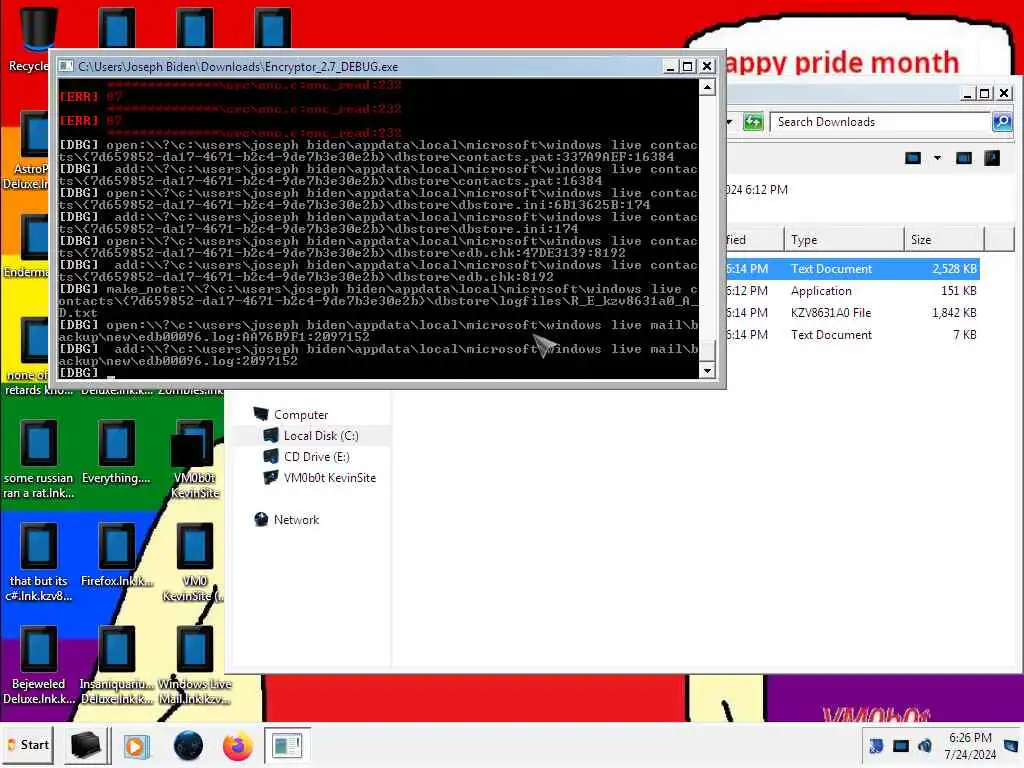Image resolution: width=1024 pixels, height=768 pixels.
Task: Open the address bar history dropdown arrow
Action: [730, 121]
